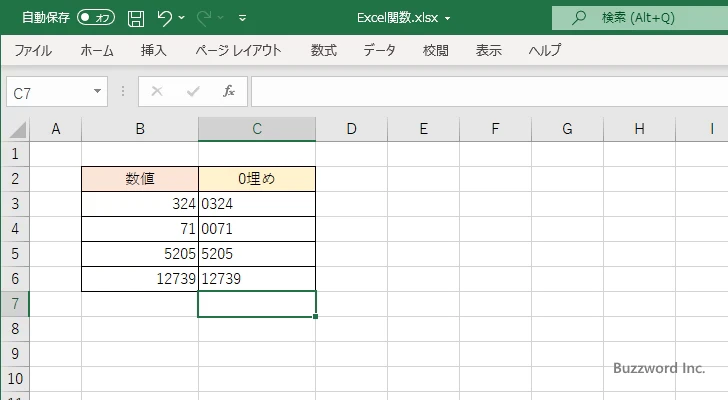Click inside the formula bar input area

[490, 92]
